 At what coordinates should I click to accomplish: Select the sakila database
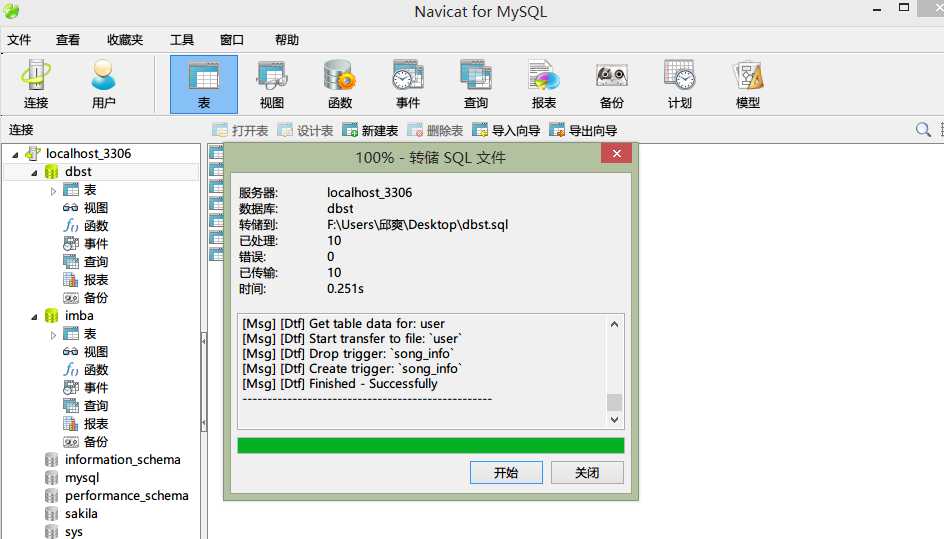(x=81, y=514)
